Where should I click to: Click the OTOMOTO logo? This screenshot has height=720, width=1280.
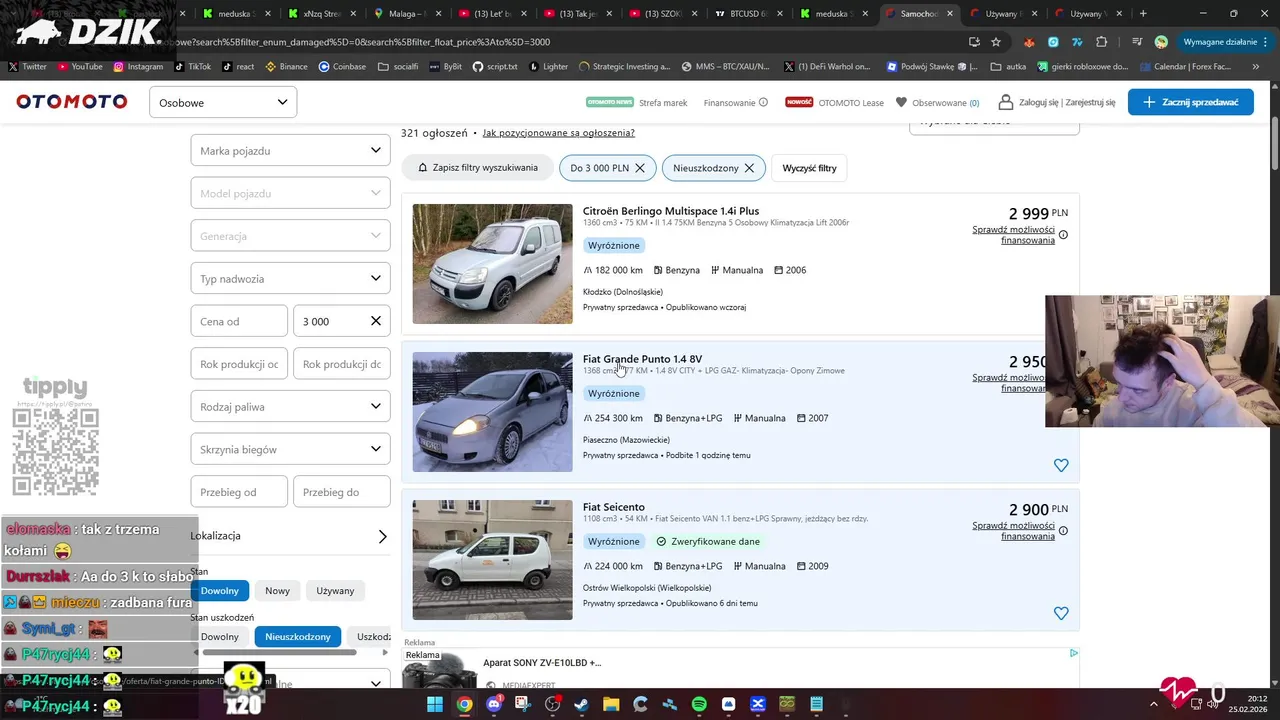click(72, 102)
